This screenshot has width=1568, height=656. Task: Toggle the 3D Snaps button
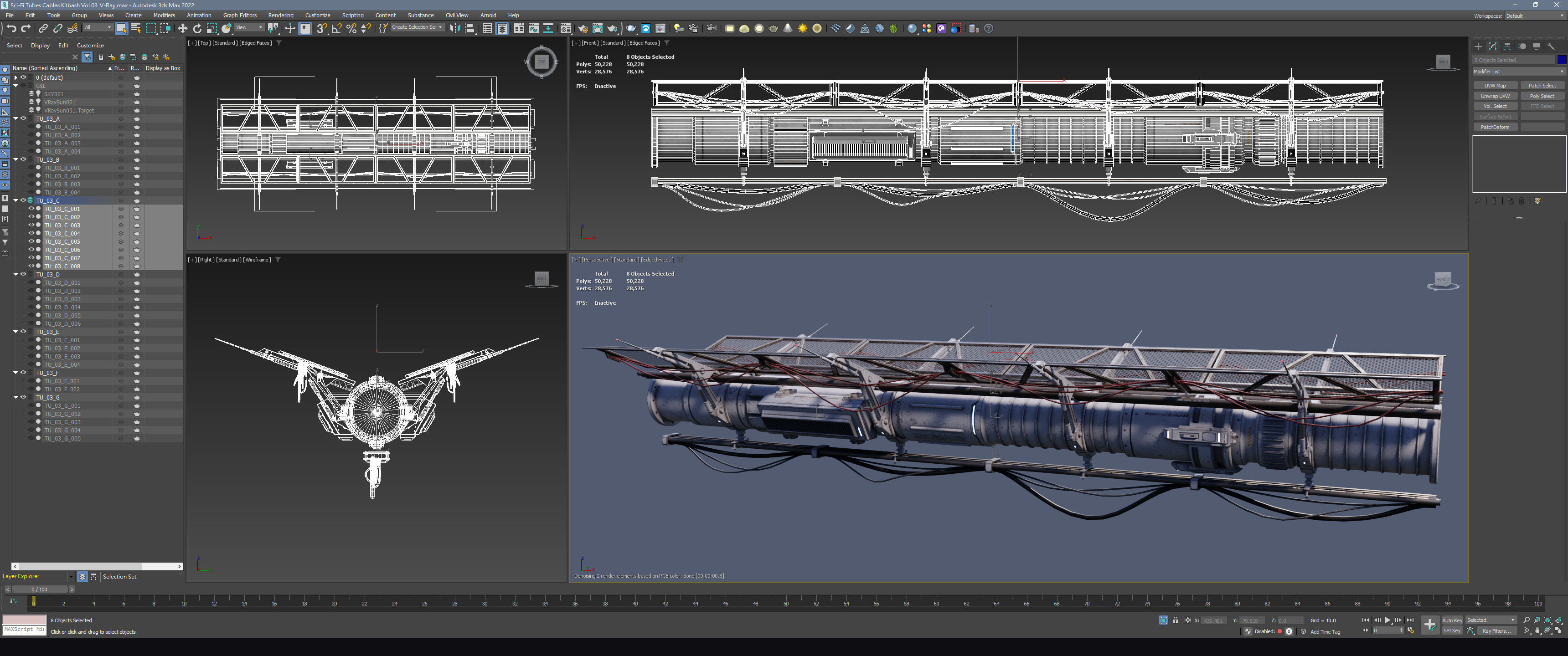(x=321, y=28)
